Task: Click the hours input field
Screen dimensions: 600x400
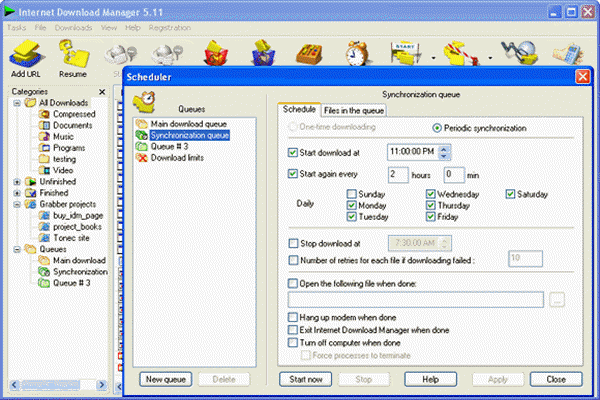Action: 398,173
